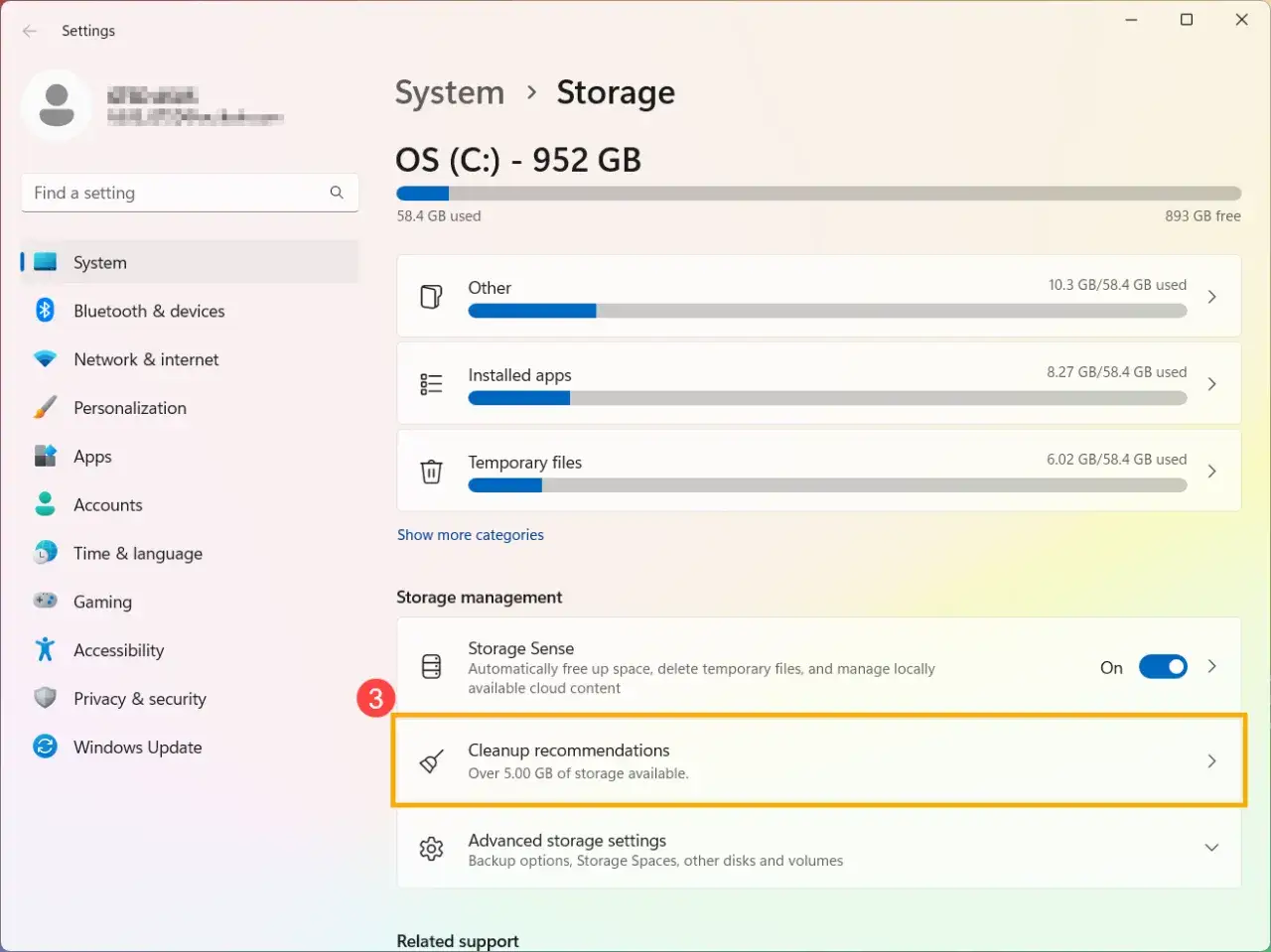Click Show more categories link
1271x952 pixels.
[x=471, y=534]
